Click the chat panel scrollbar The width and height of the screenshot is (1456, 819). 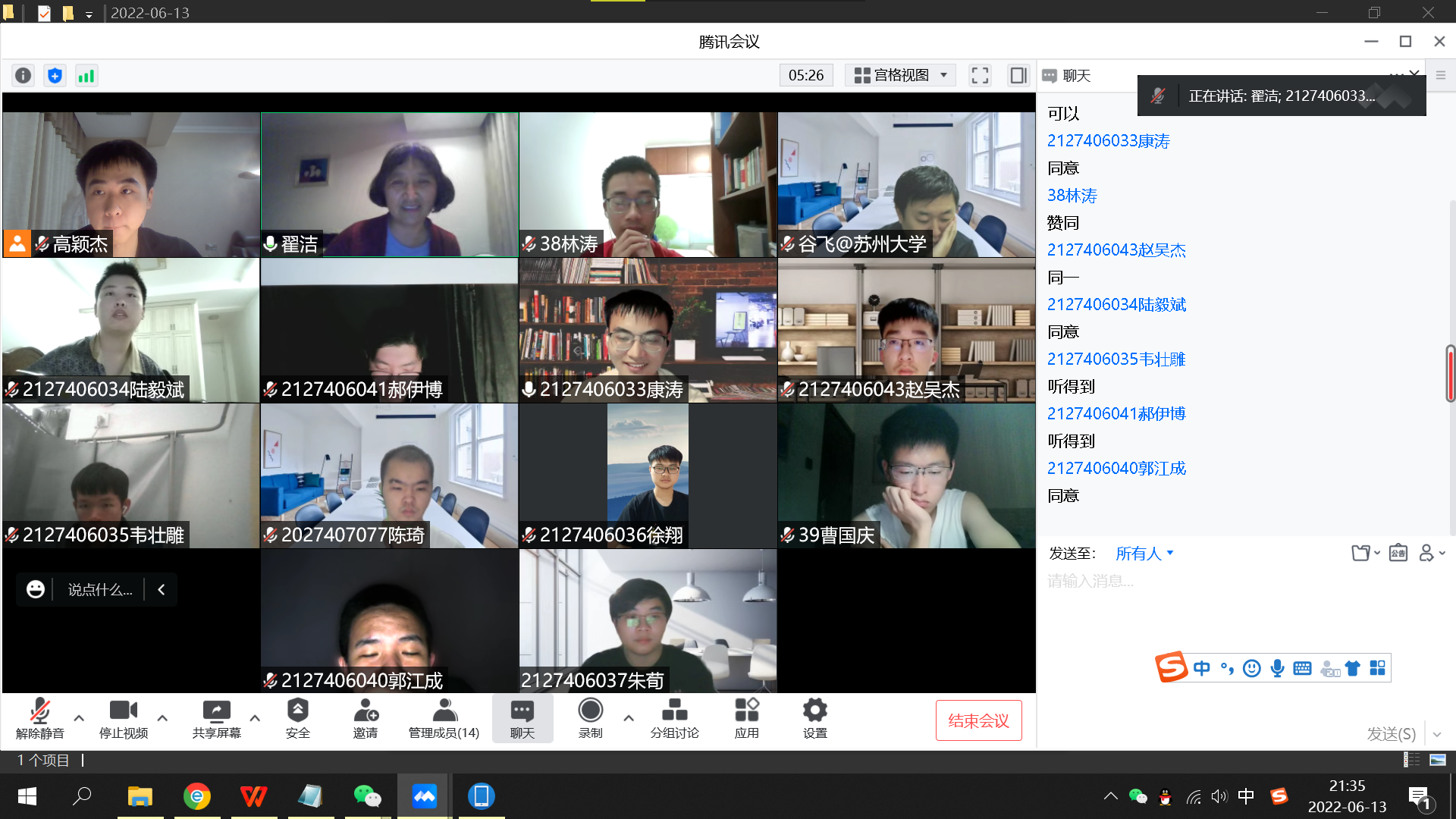[1450, 373]
